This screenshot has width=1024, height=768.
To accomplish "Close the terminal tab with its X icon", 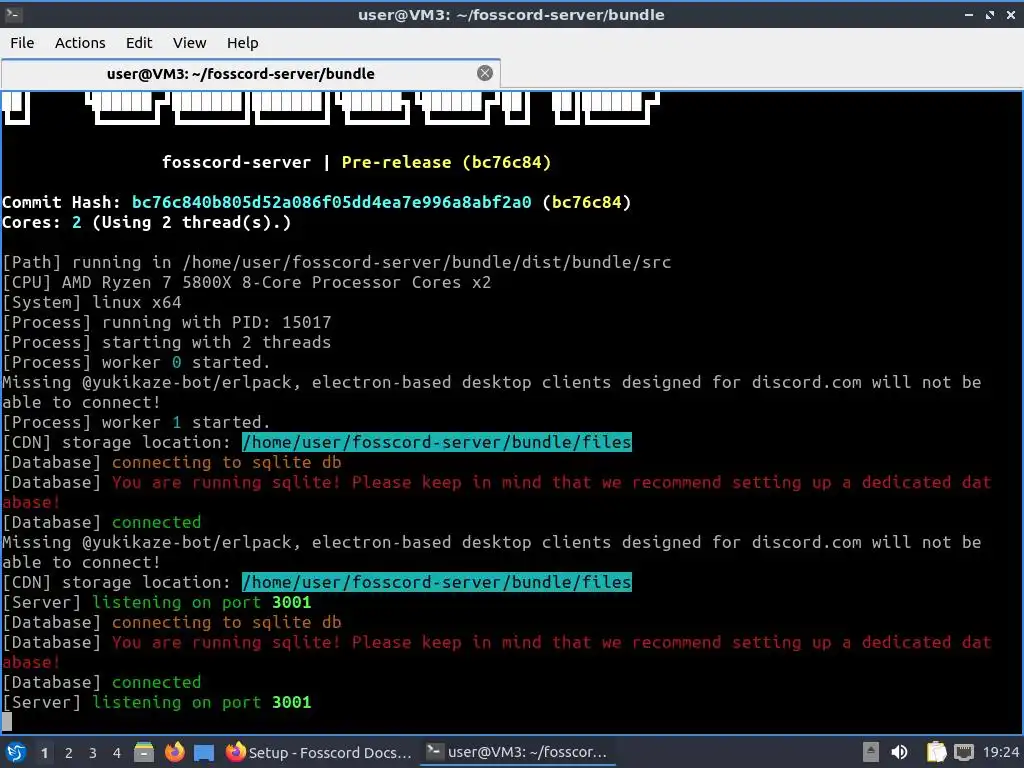I will [x=485, y=73].
